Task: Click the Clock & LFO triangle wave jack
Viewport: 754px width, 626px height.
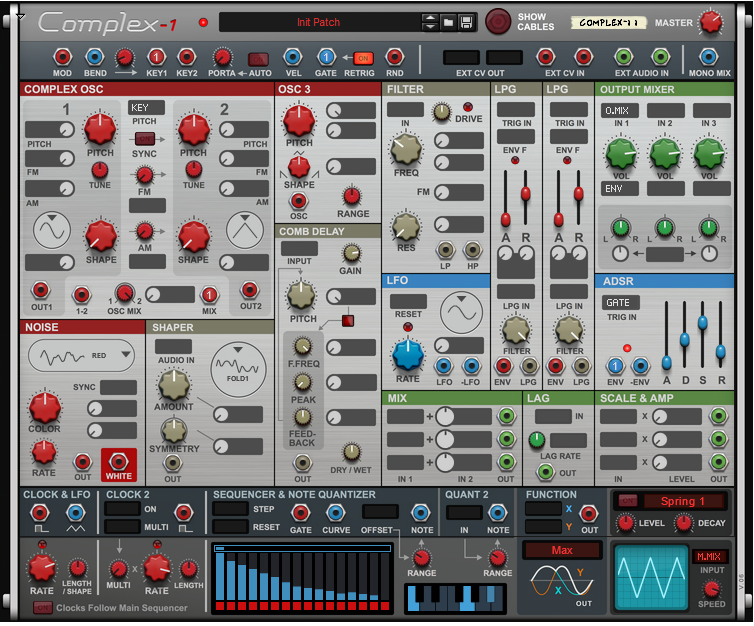Action: coord(75,513)
